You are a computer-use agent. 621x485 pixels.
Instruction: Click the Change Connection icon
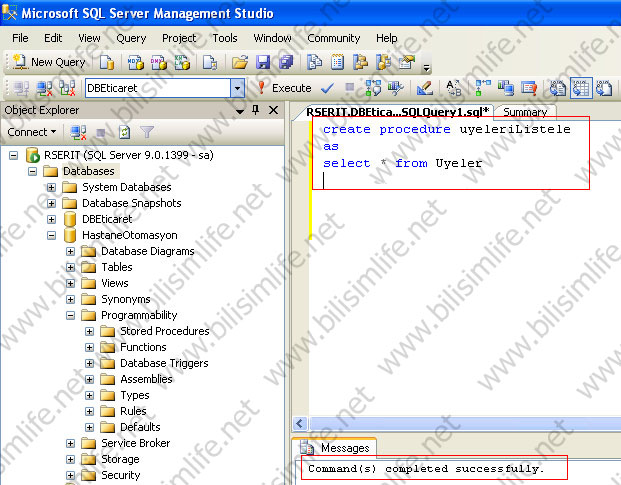pos(67,88)
